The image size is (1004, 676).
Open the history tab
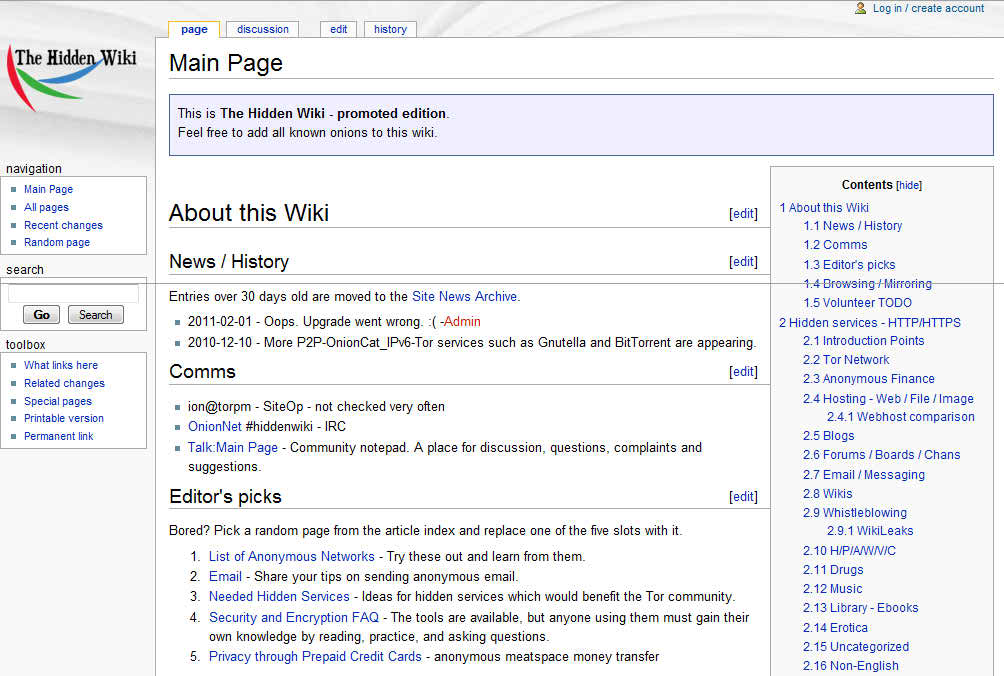coord(390,29)
